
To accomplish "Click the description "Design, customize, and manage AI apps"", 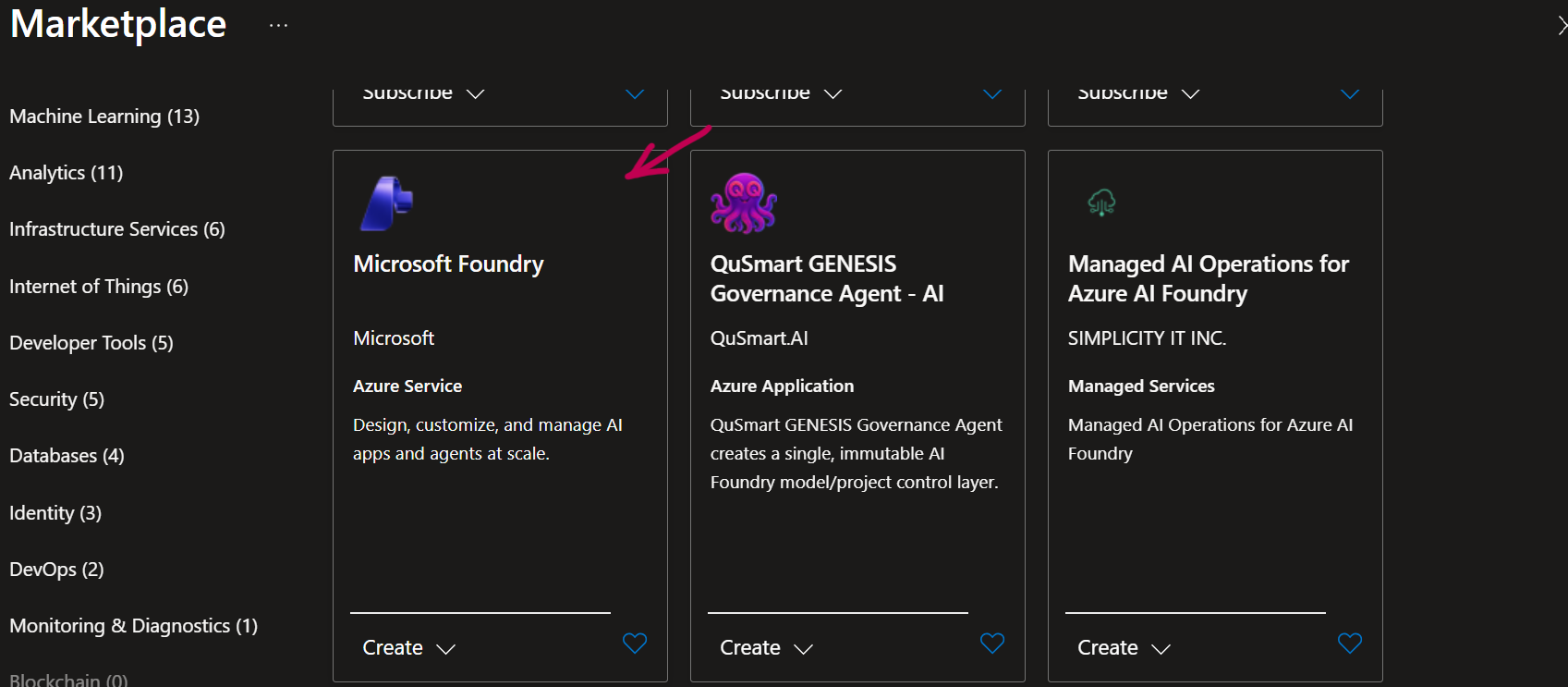I will pos(488,439).
